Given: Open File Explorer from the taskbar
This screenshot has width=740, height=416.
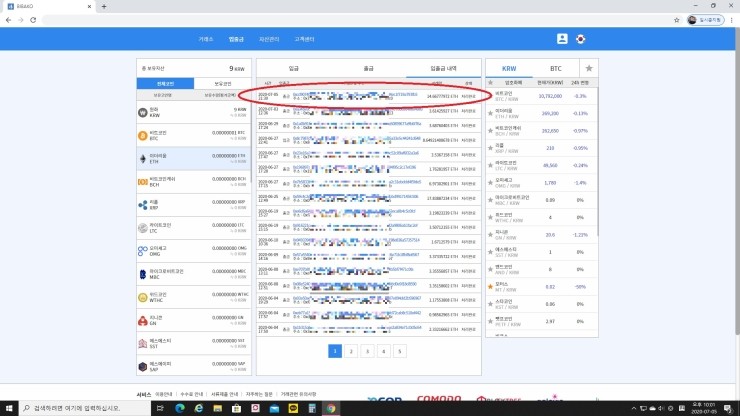Looking at the screenshot, I should [x=217, y=408].
